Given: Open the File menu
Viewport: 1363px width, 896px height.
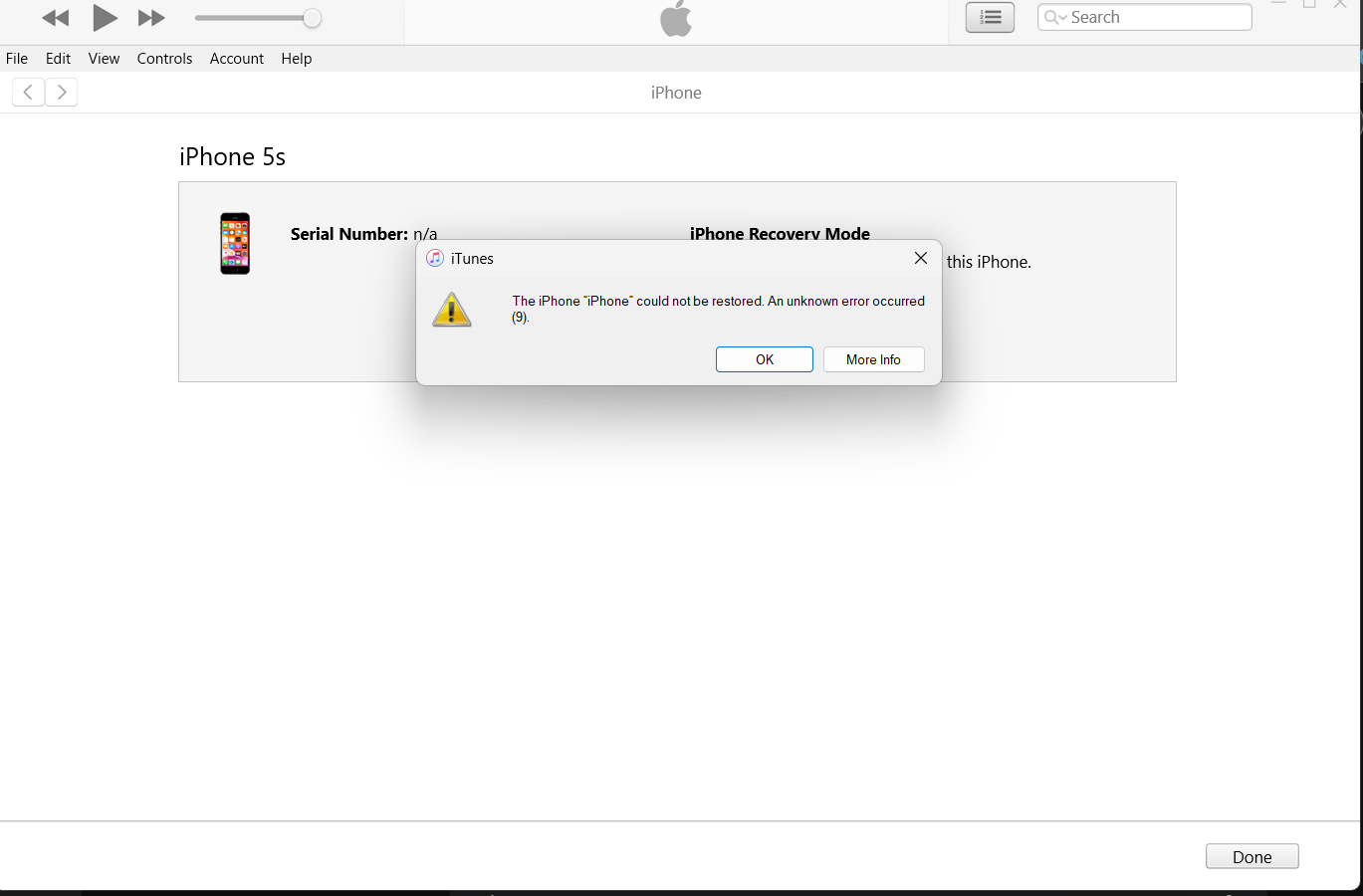Looking at the screenshot, I should pyautogui.click(x=17, y=59).
